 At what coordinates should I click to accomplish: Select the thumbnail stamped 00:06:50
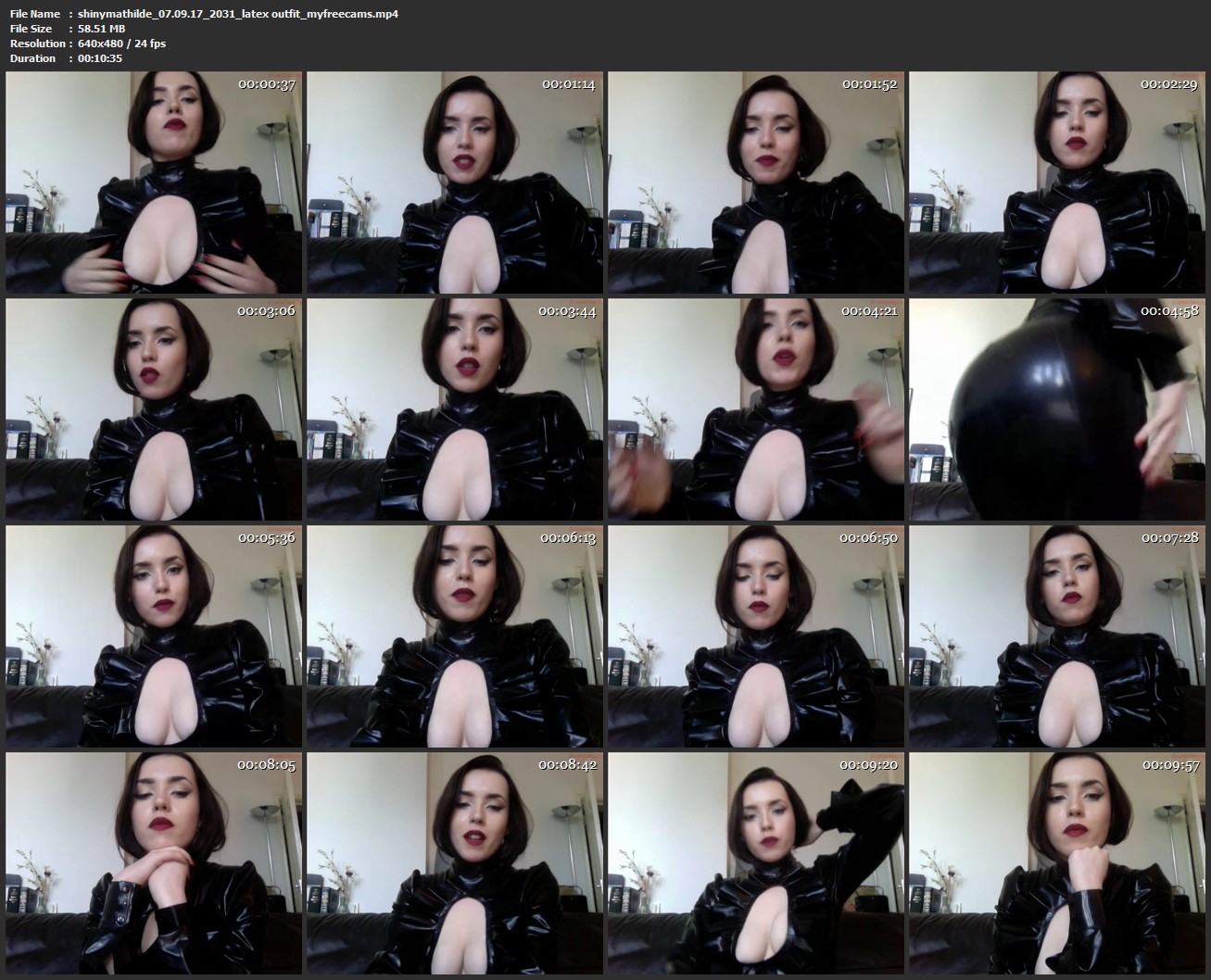tap(756, 636)
